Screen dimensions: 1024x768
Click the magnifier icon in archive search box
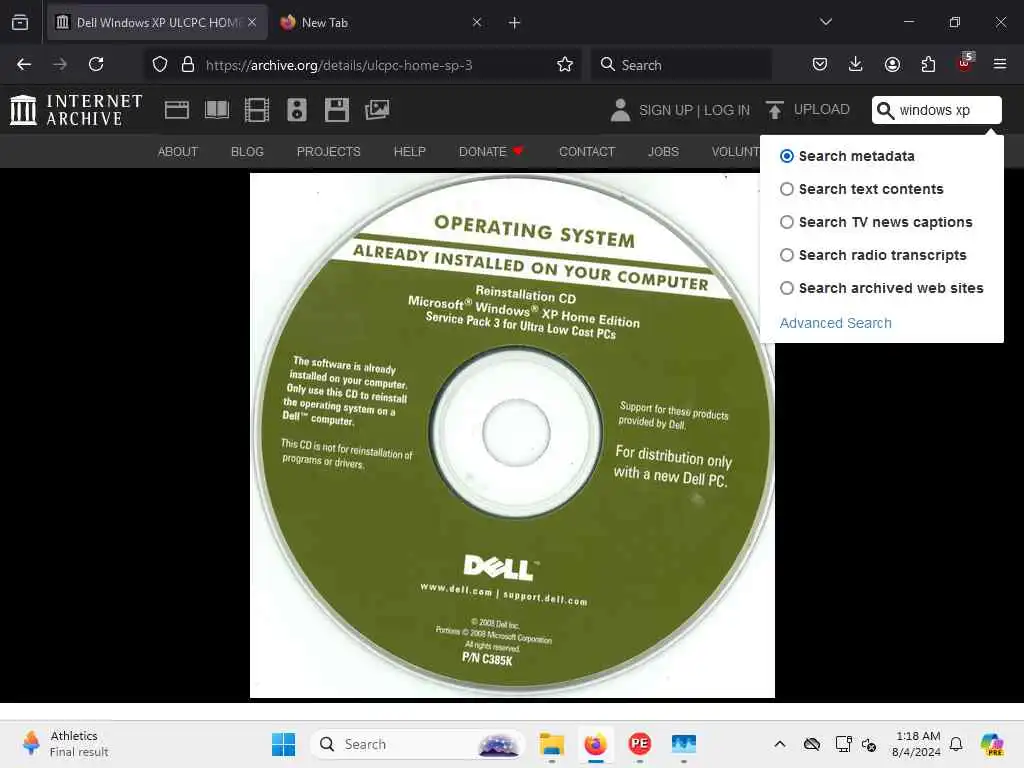point(885,110)
